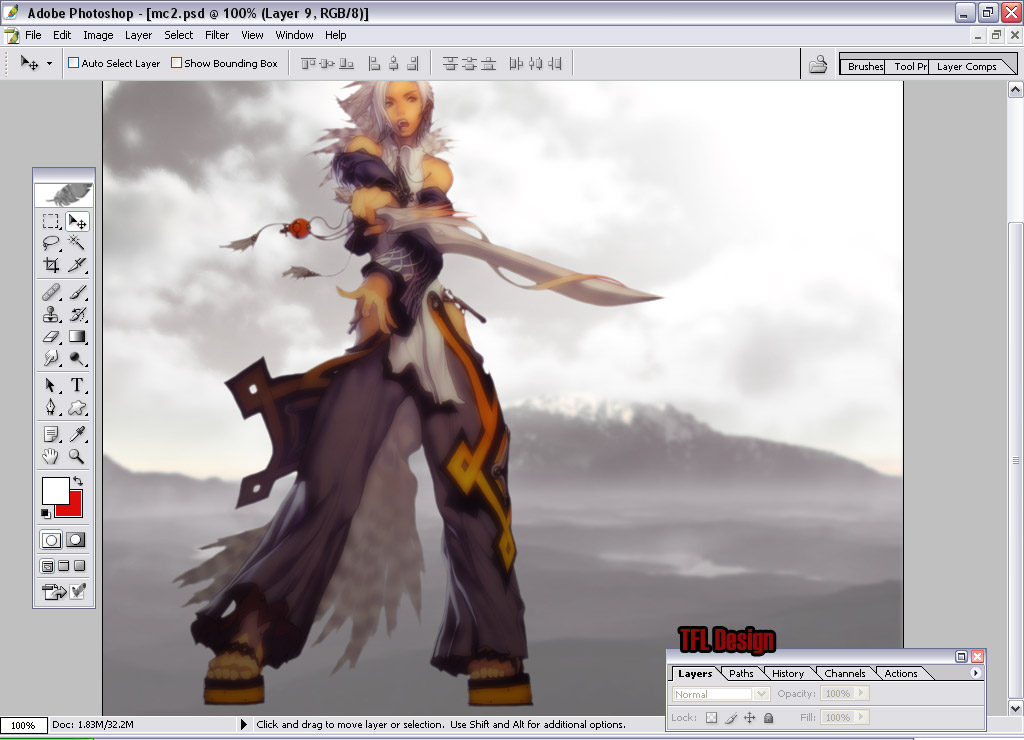
Task: Toggle Lock image pixels brush icon
Action: 731,718
